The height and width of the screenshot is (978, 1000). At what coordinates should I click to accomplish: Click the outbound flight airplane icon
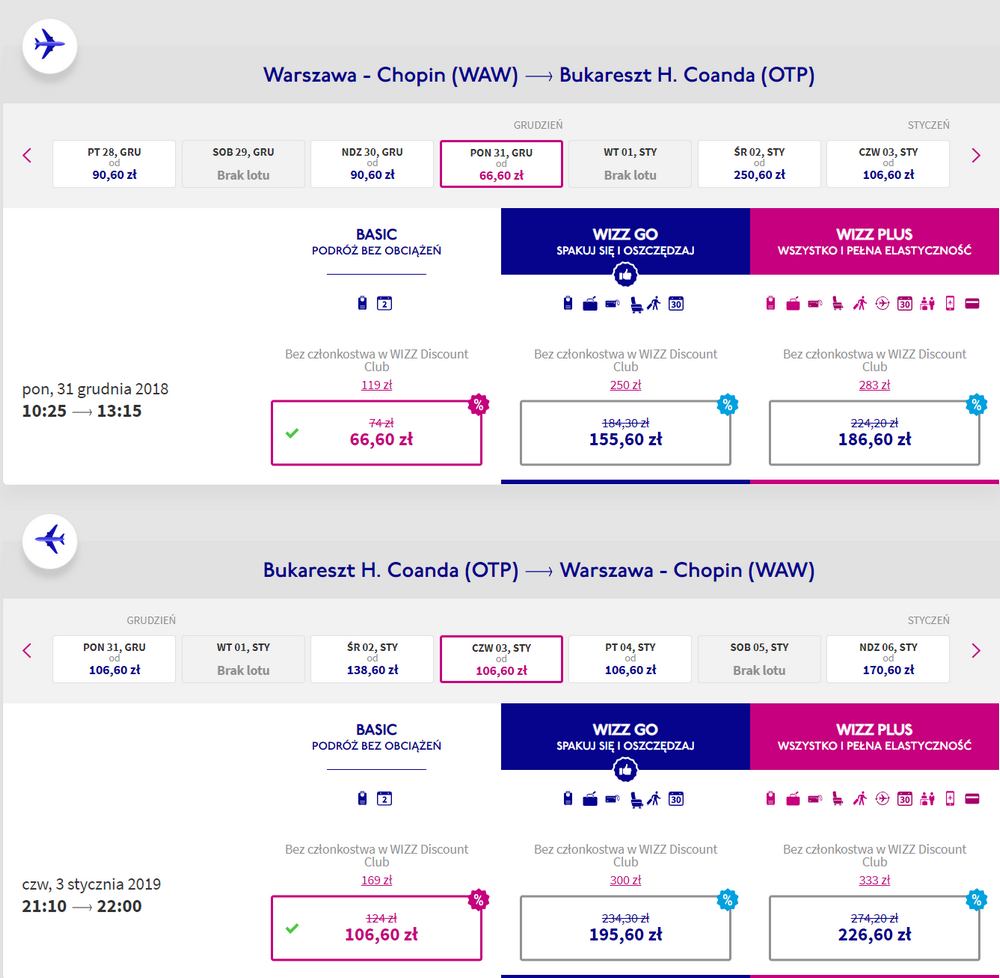[50, 46]
